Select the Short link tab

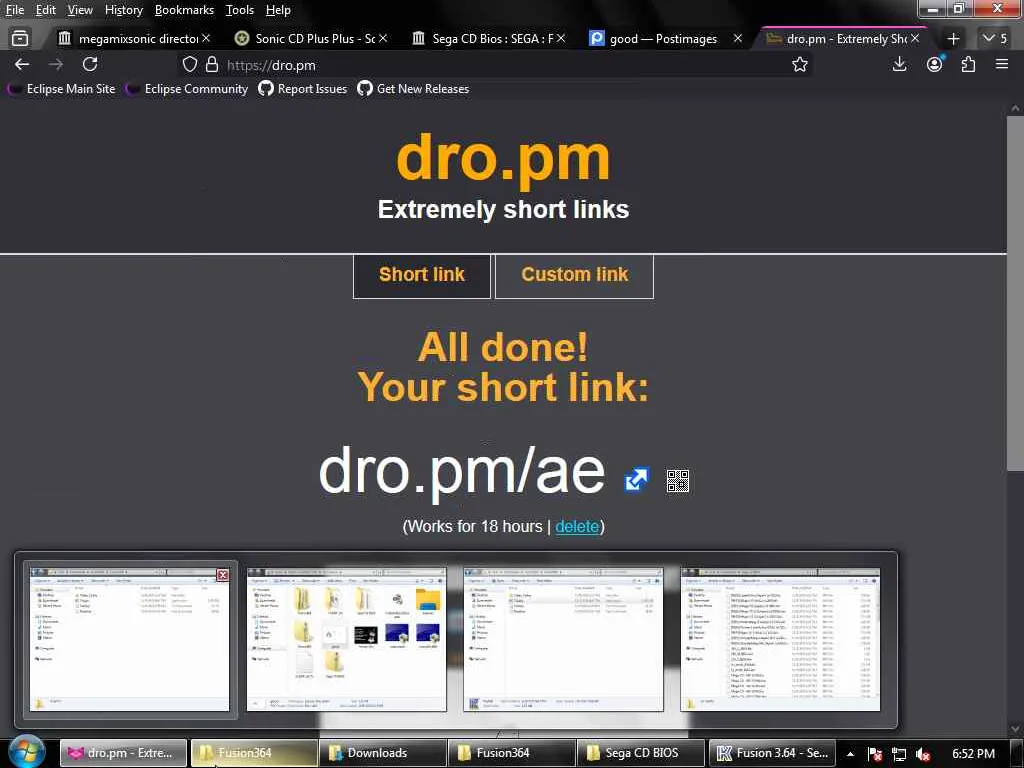coord(422,275)
